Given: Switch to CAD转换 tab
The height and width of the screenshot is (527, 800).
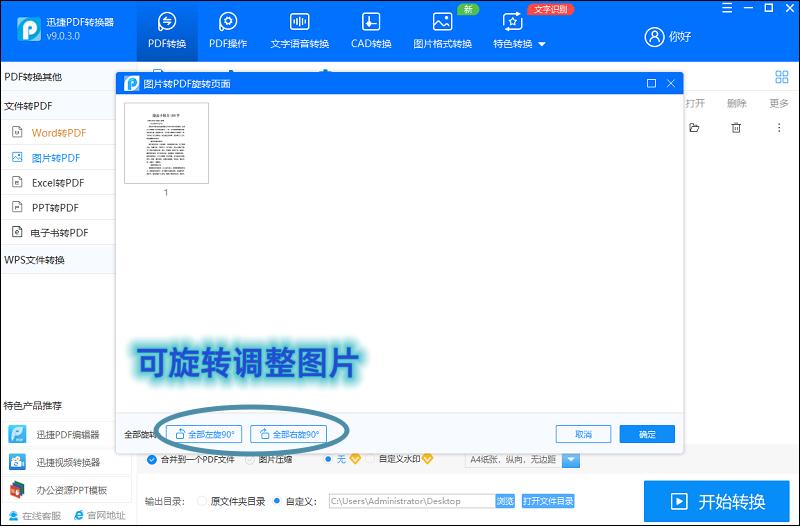Looking at the screenshot, I should click(371, 31).
